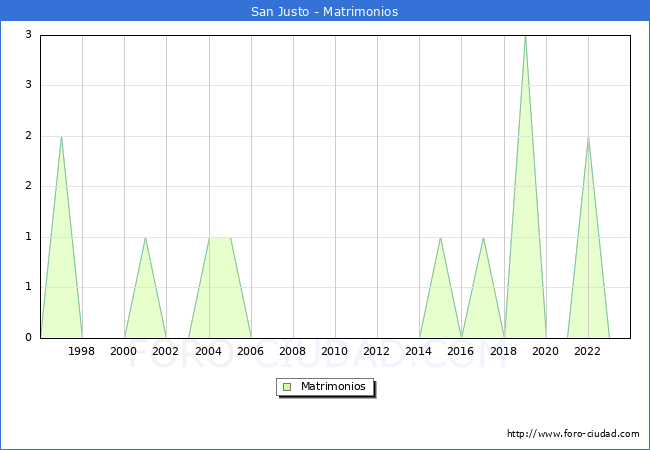
Task: Select the 2022 peak data point
Action: [588, 137]
